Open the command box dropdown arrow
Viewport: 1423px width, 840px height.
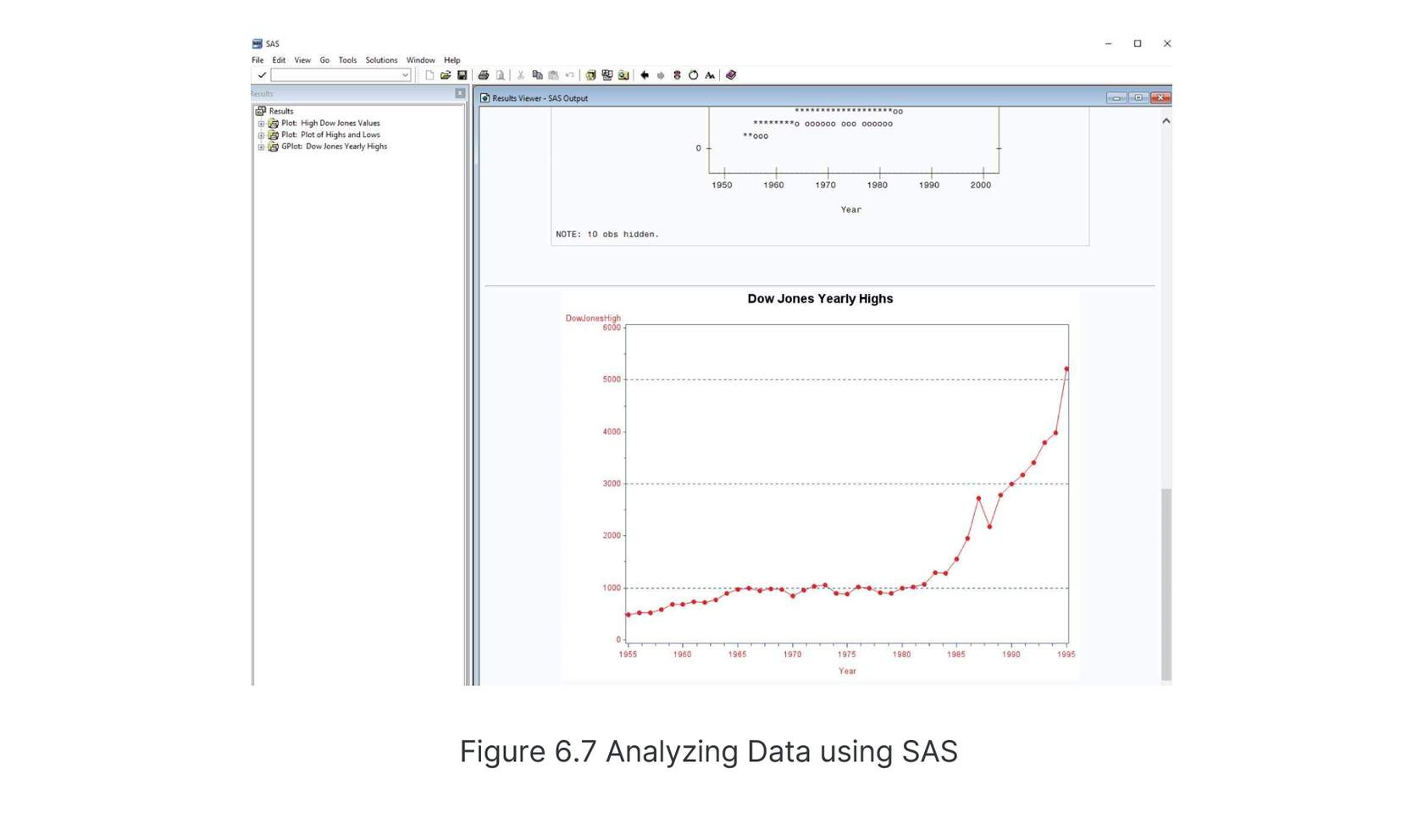click(405, 75)
